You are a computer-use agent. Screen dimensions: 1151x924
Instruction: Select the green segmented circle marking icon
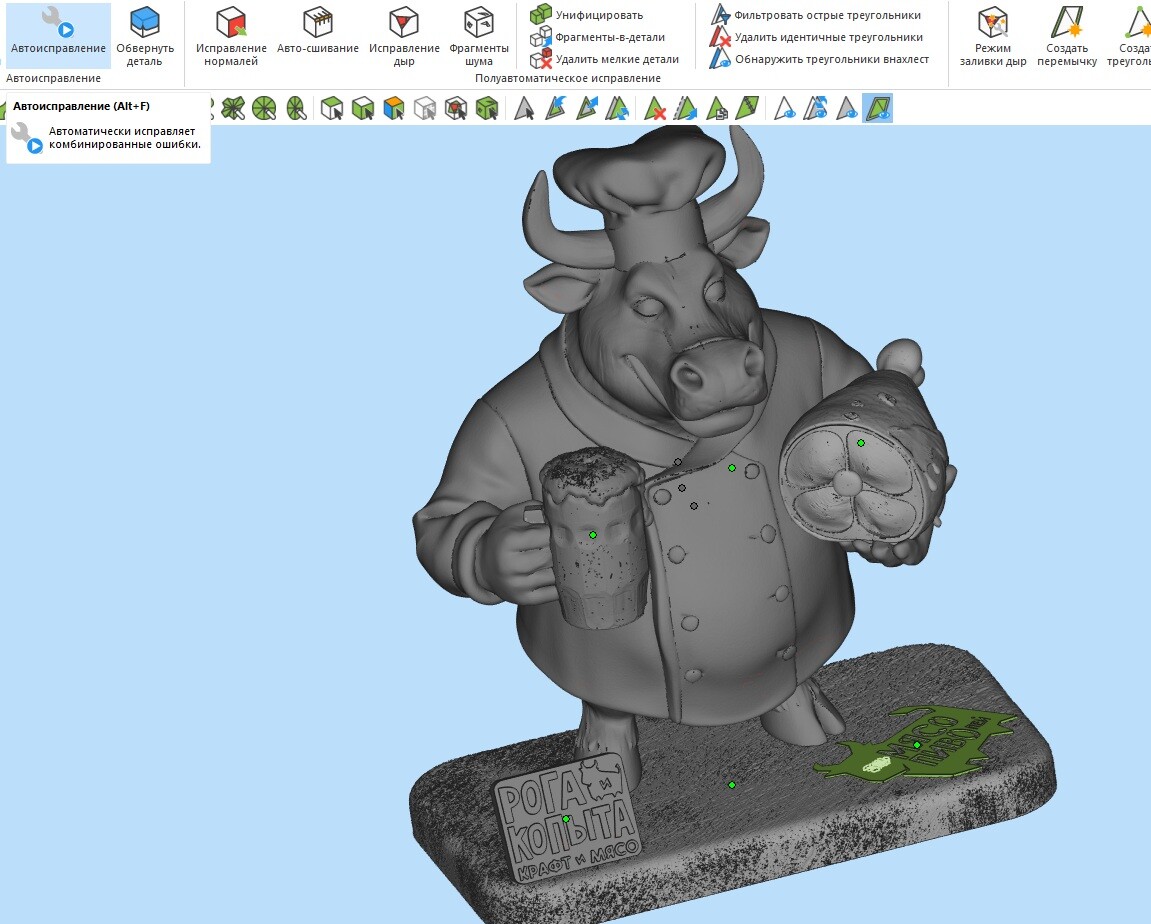pyautogui.click(x=264, y=109)
